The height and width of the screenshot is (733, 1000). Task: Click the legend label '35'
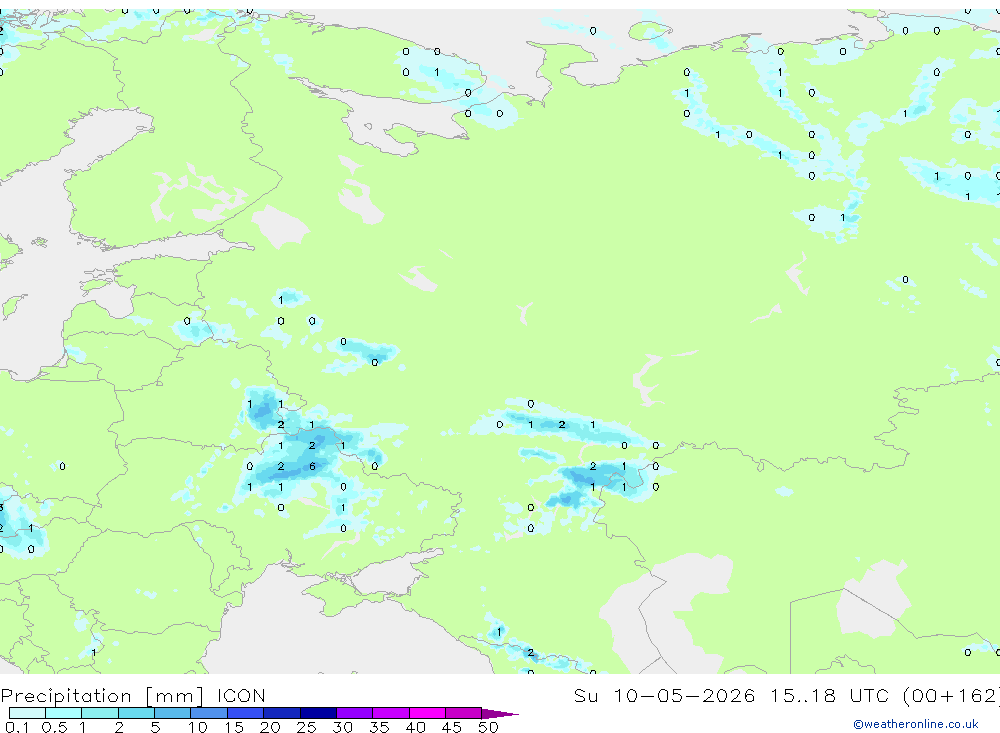[x=379, y=727]
